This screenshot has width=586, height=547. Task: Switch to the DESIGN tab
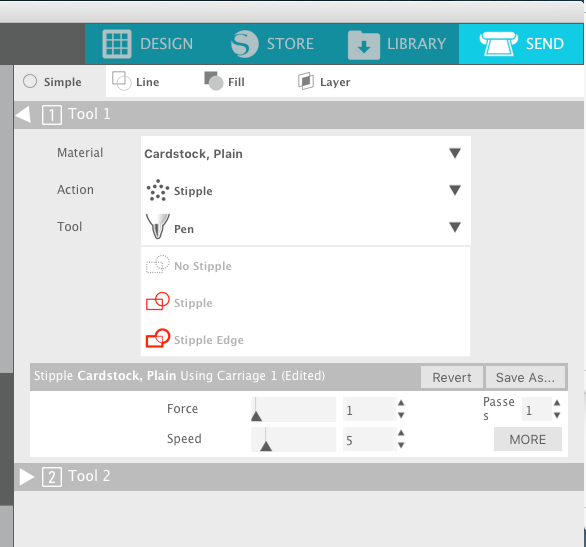pos(148,44)
